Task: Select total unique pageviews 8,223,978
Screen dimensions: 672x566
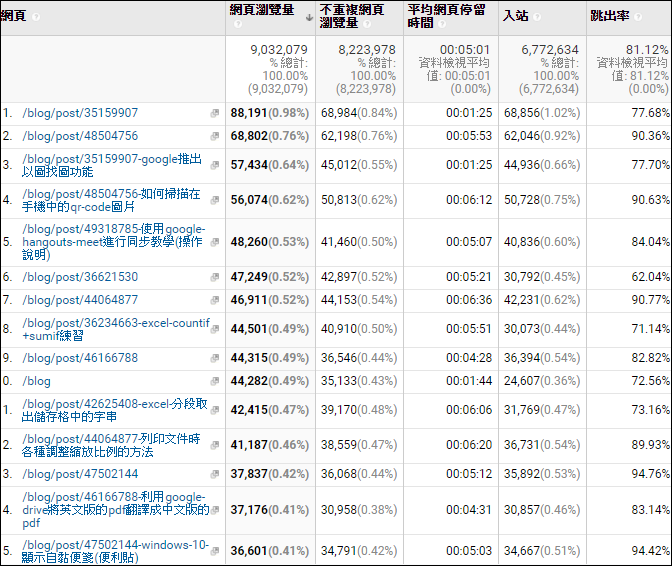Action: coord(367,50)
